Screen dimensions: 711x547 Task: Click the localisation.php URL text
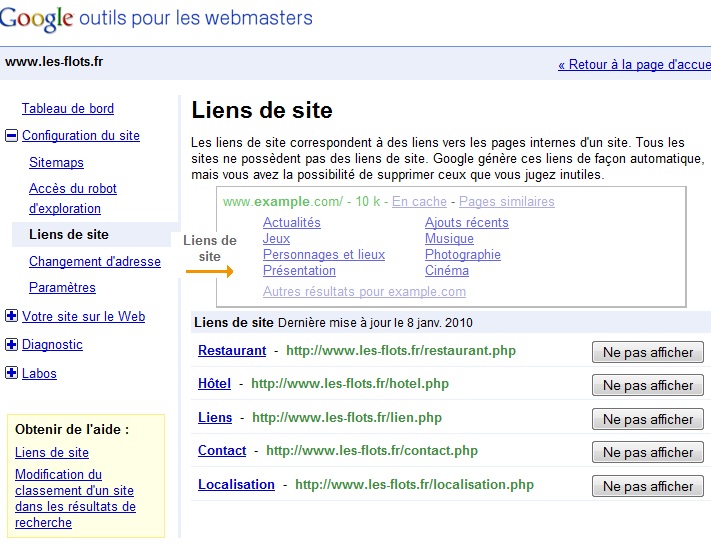pos(414,484)
